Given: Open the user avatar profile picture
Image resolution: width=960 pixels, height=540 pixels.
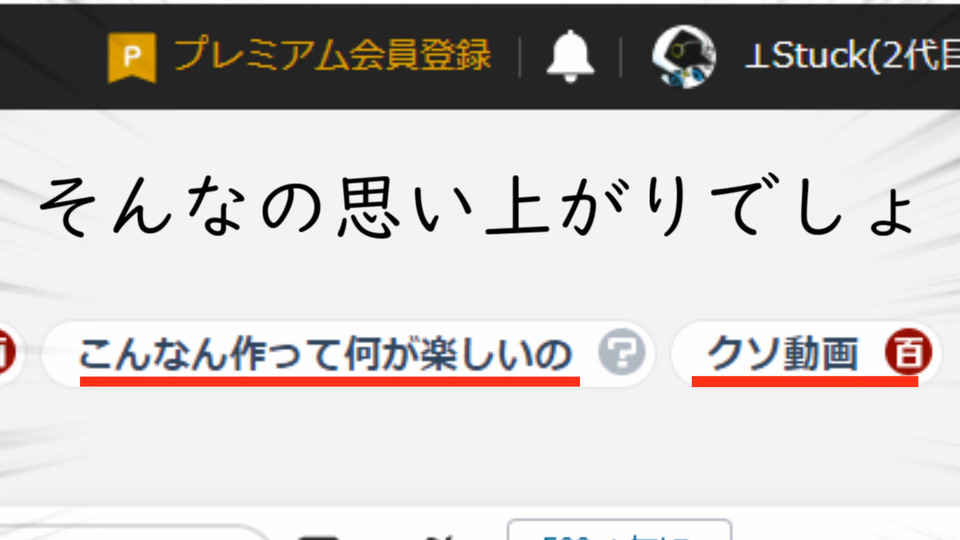Looking at the screenshot, I should click(x=684, y=56).
